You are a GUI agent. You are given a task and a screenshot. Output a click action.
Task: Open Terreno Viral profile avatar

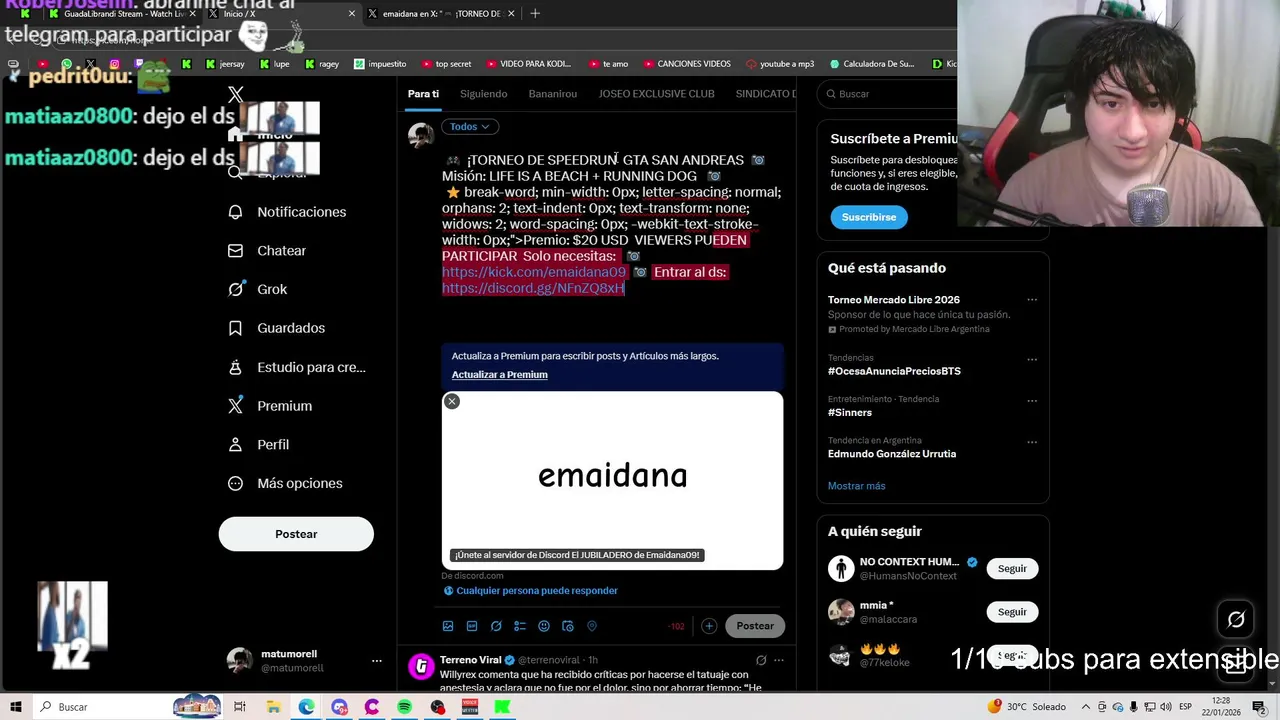(x=421, y=667)
